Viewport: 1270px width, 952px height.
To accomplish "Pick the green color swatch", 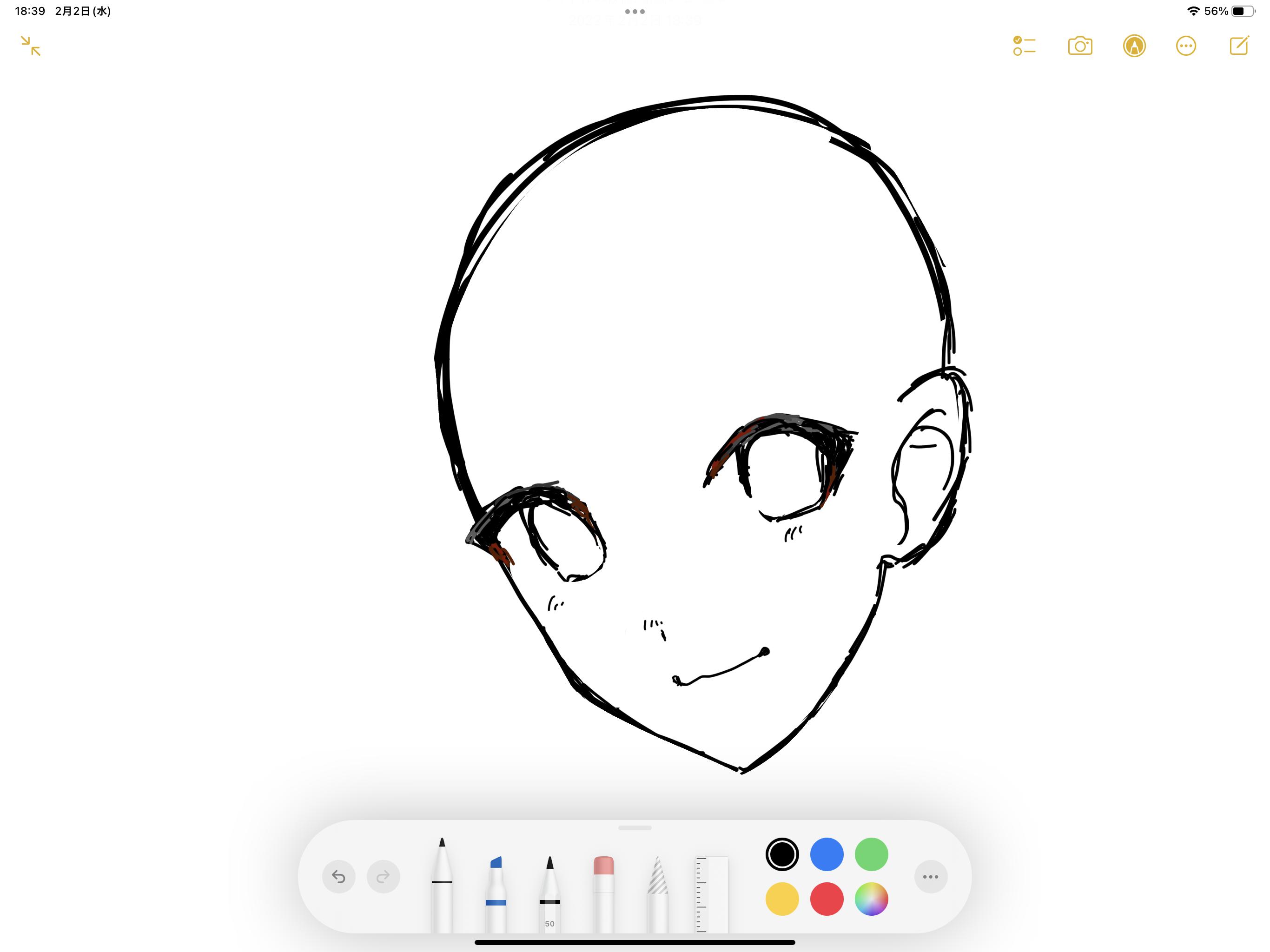I will tap(871, 854).
